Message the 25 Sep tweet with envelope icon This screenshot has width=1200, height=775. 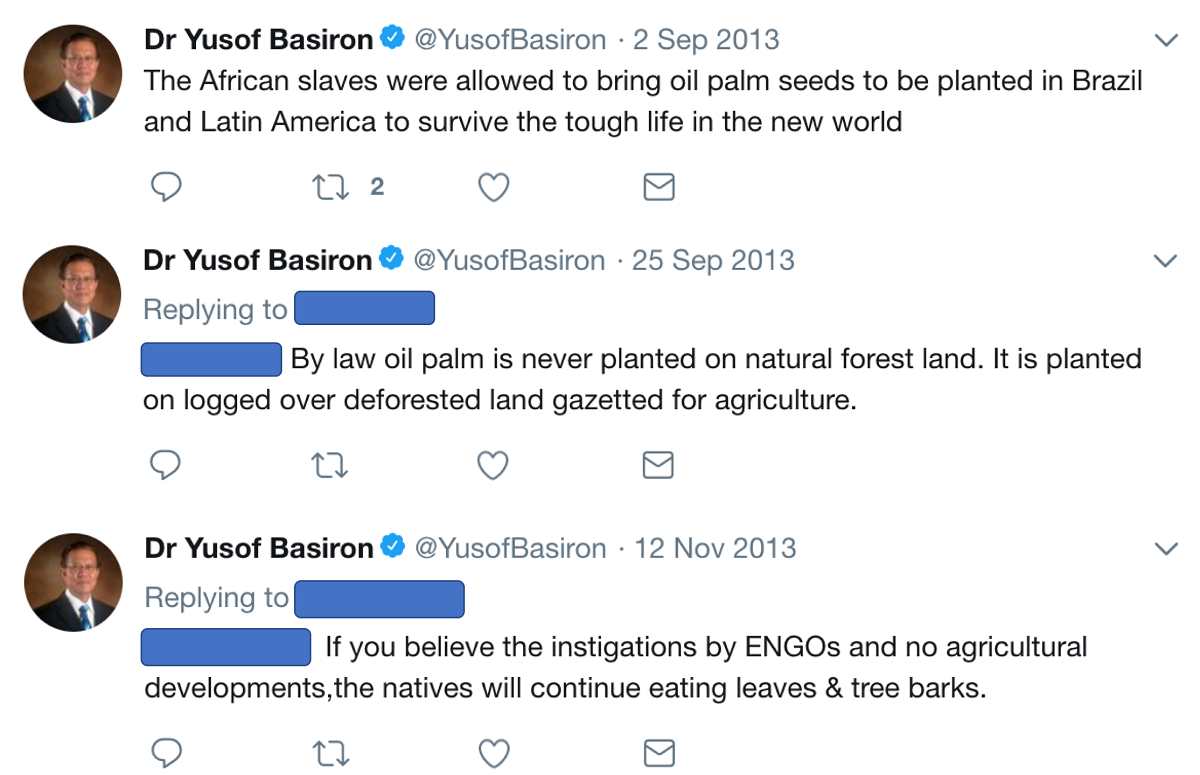(658, 465)
